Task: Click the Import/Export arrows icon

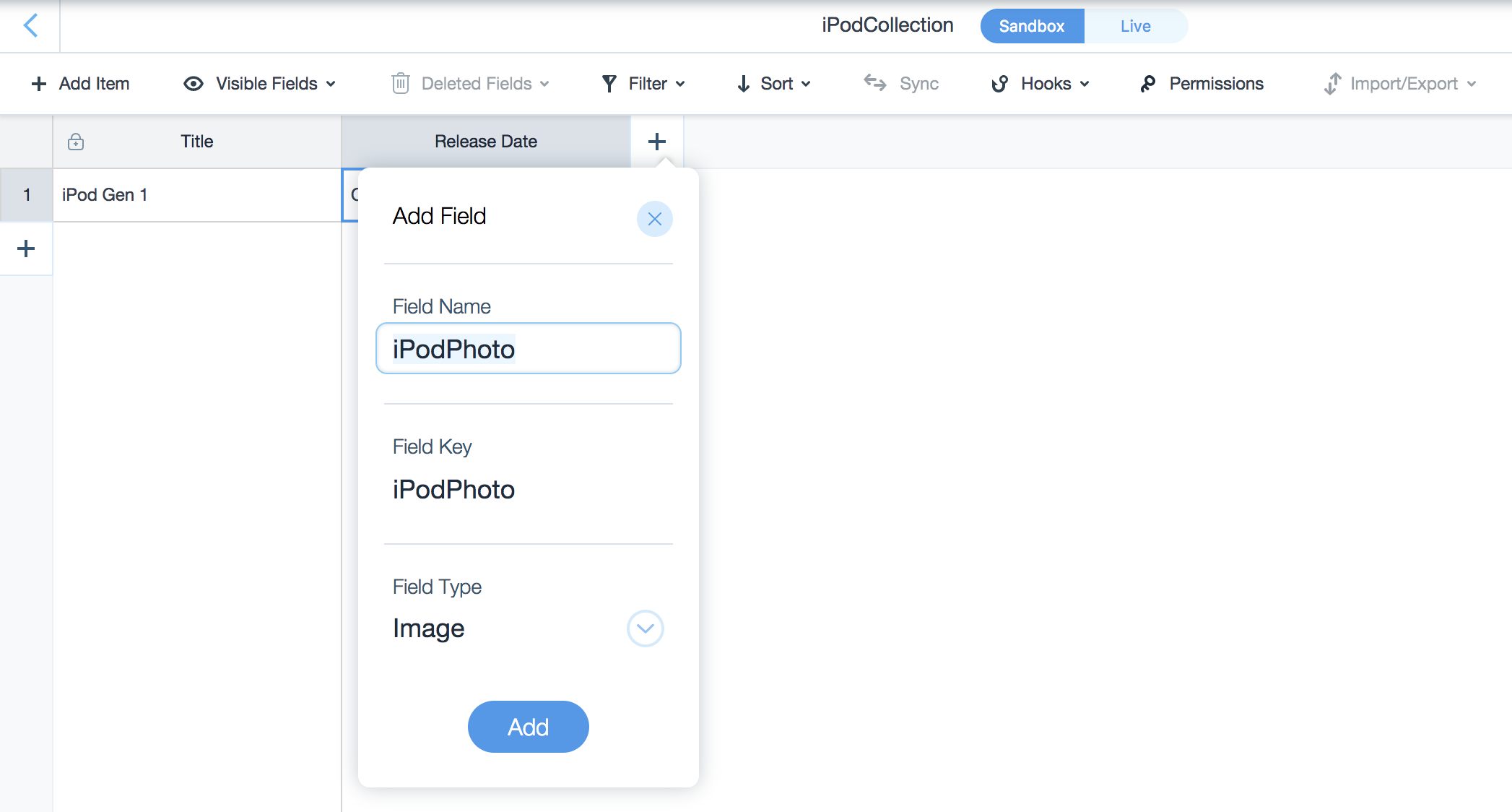Action: point(1332,84)
